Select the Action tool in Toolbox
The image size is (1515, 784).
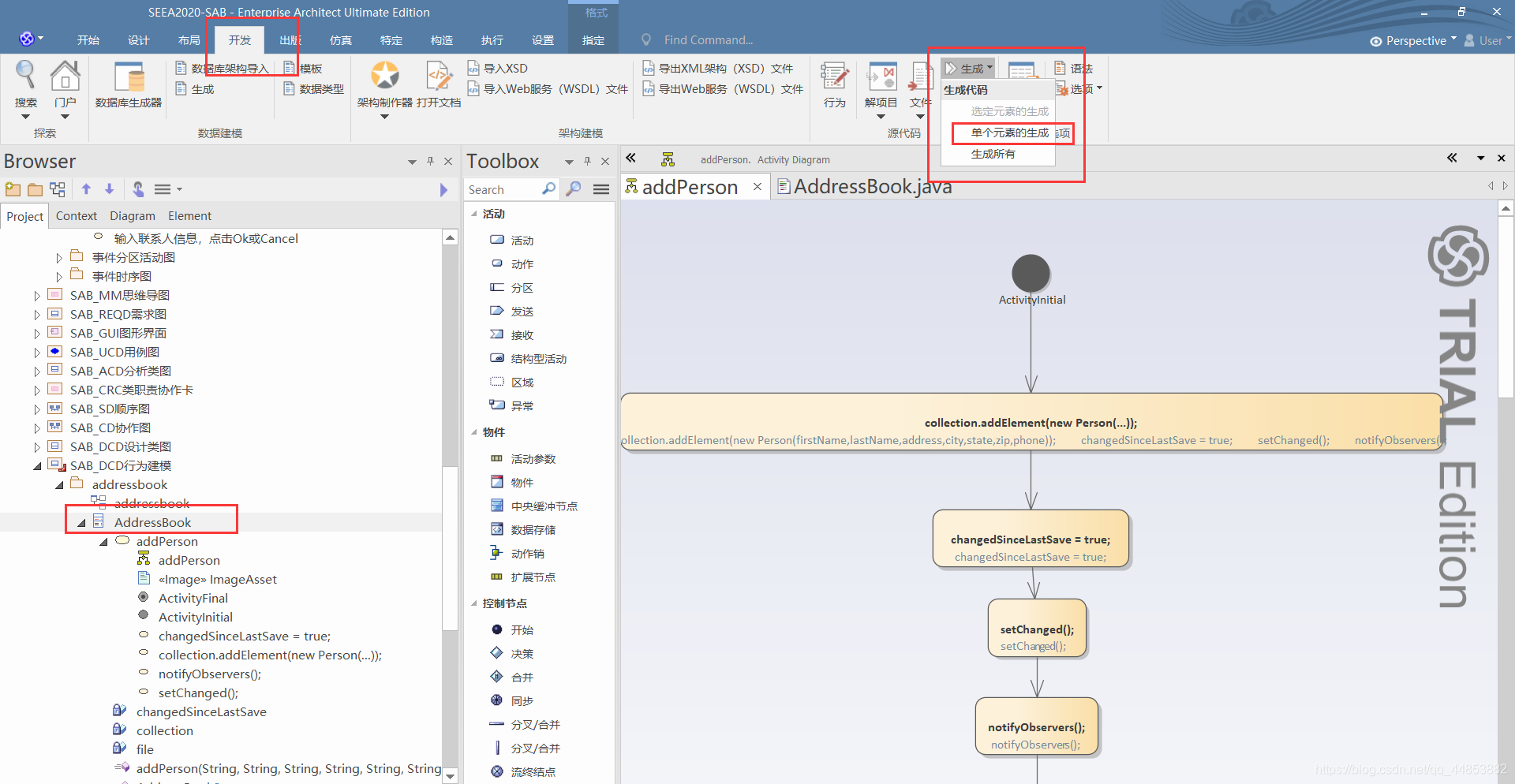point(512,264)
